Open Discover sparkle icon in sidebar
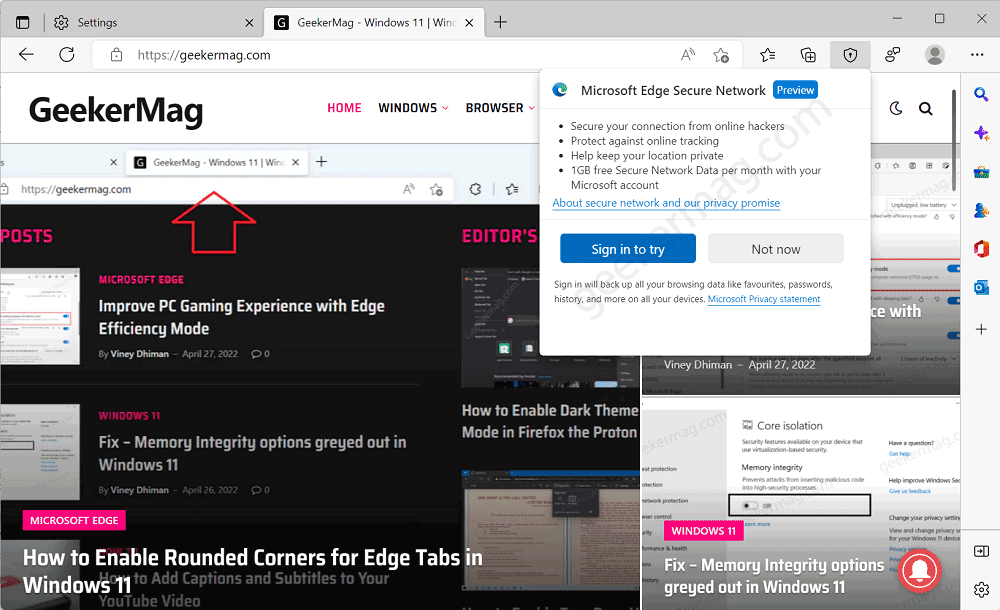Screen dimensions: 1000x610 click(x=981, y=133)
